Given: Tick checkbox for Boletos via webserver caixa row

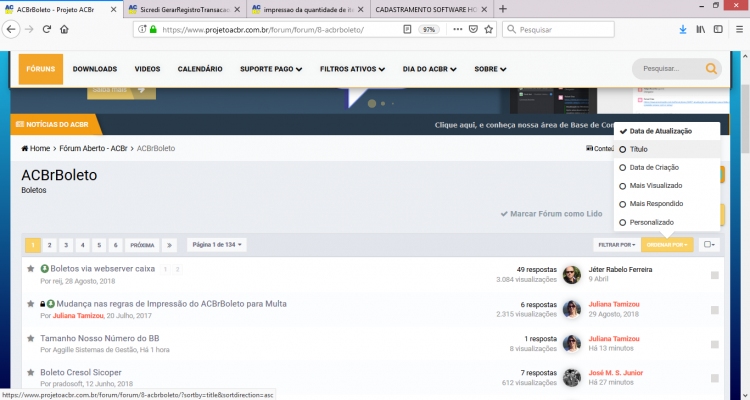Looking at the screenshot, I should click(x=715, y=275).
